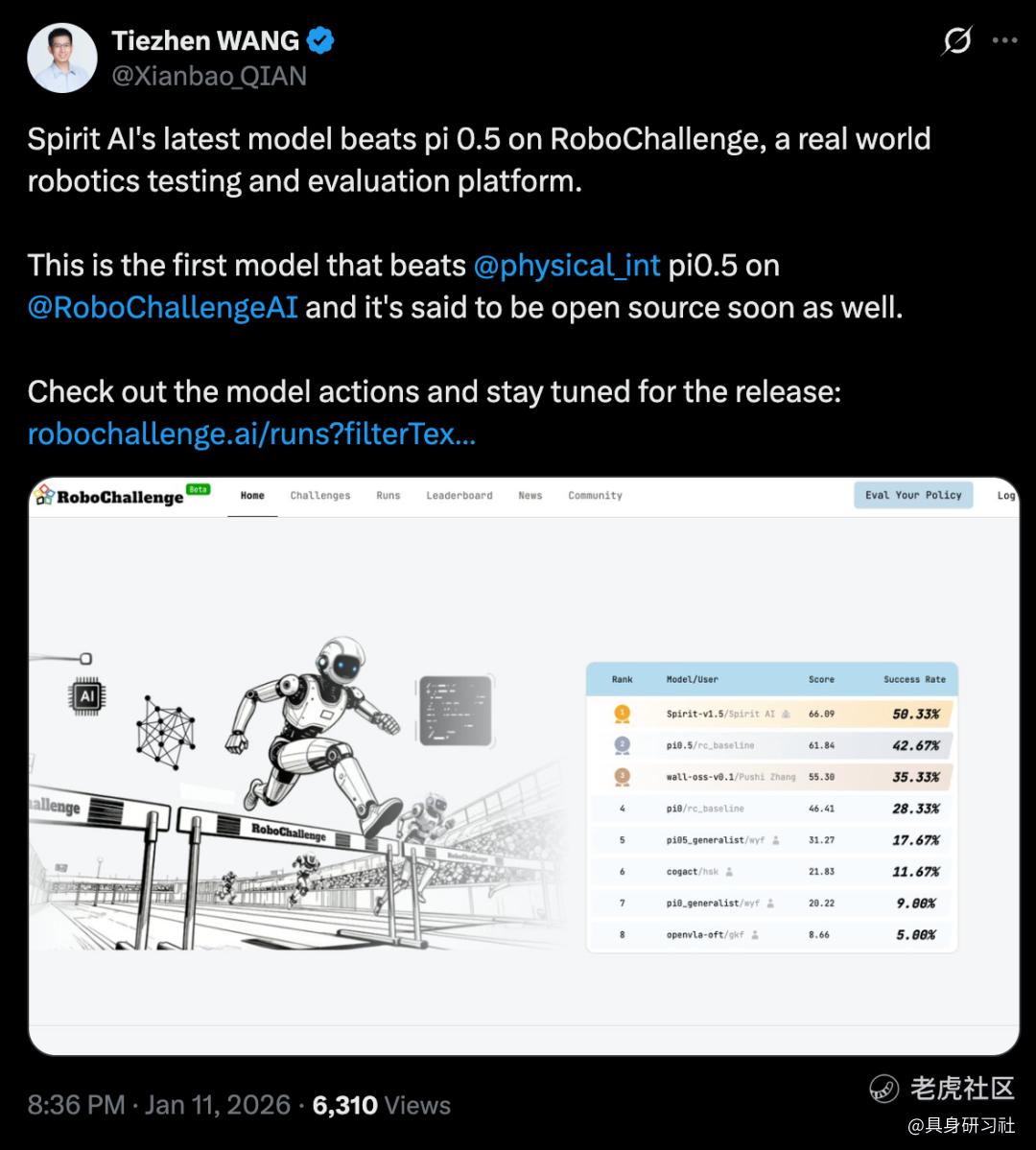
Task: Click the 6,310 Views count
Action: [x=382, y=1105]
